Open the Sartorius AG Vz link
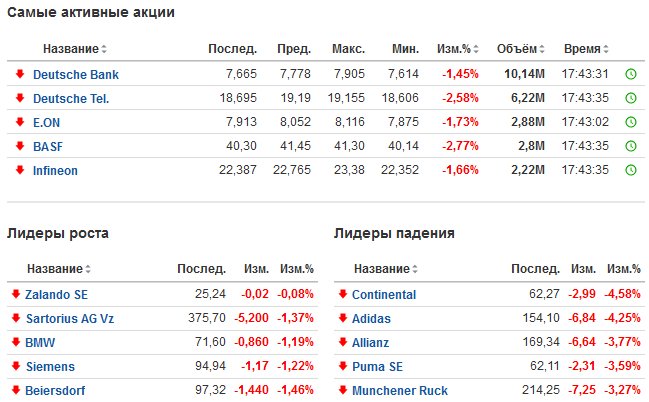649x402 pixels. click(x=70, y=319)
